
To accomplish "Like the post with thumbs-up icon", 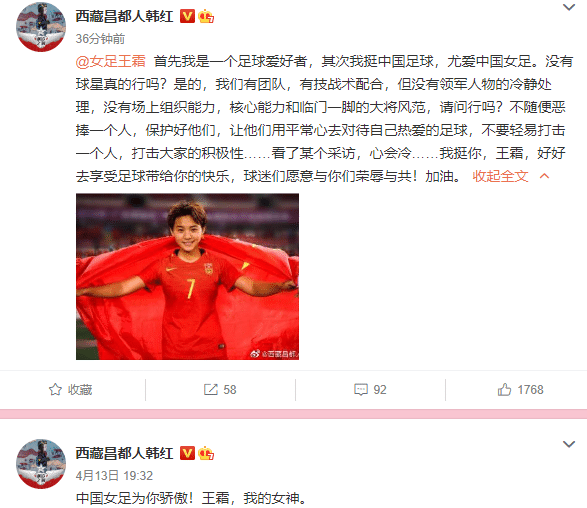I will pyautogui.click(x=504, y=389).
